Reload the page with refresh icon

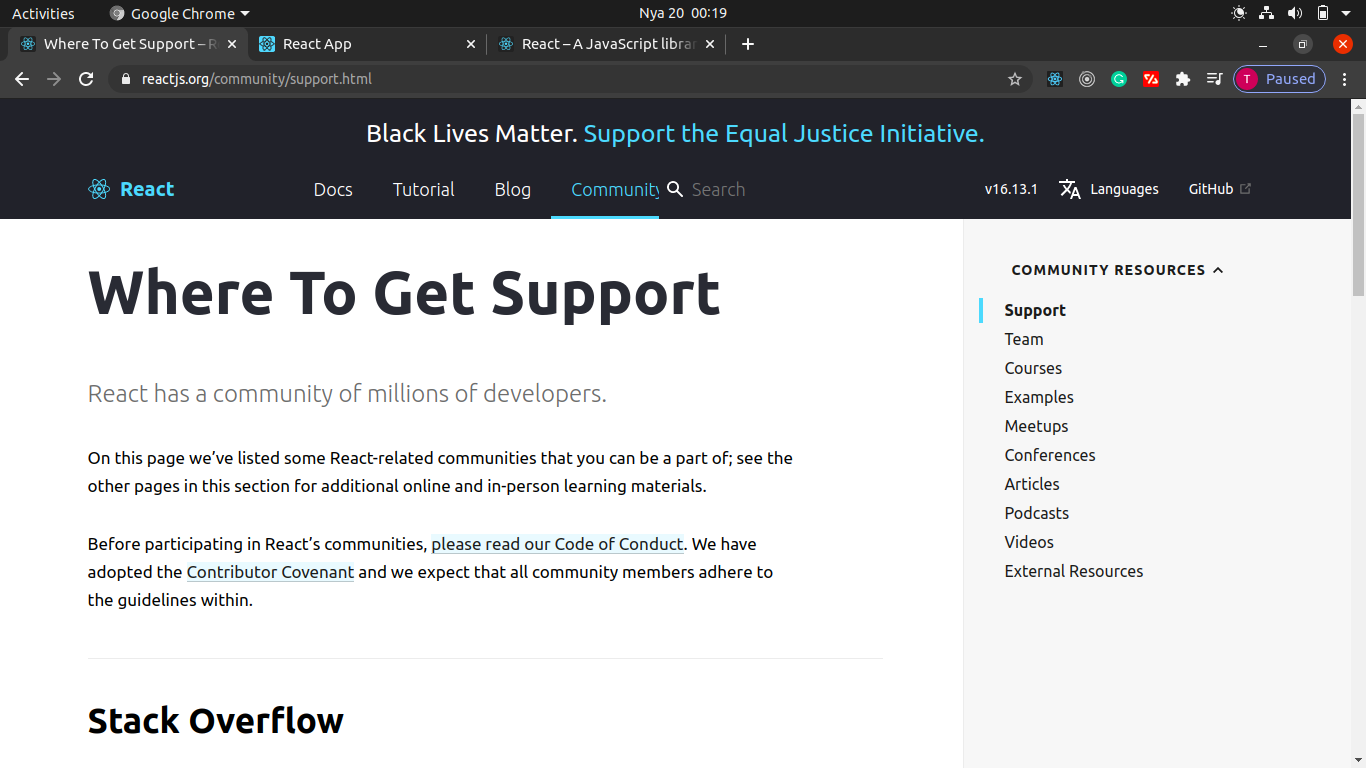(86, 79)
